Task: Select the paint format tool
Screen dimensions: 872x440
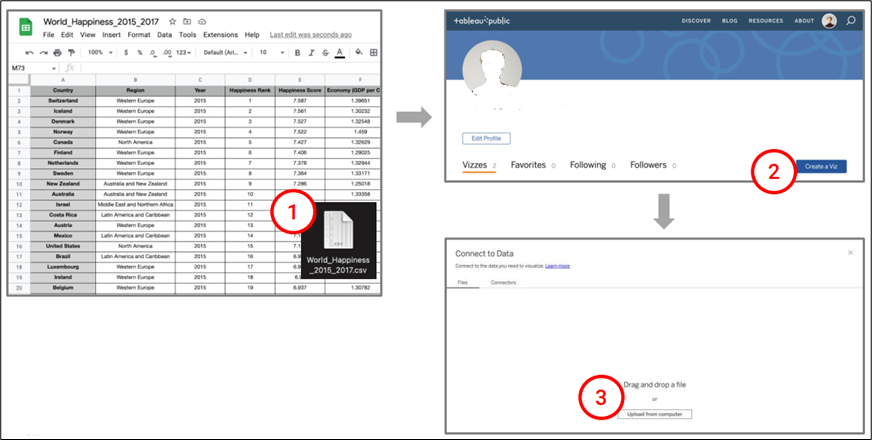Action: (x=71, y=52)
